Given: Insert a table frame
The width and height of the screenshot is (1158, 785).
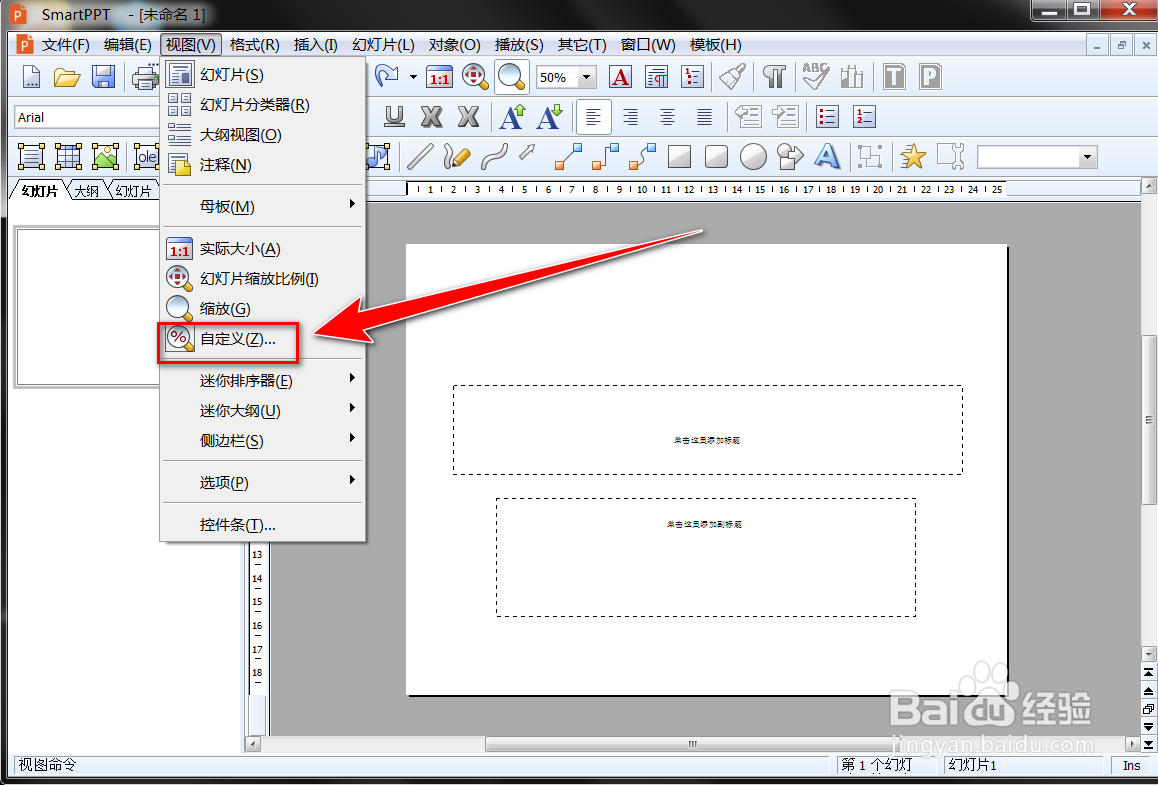Looking at the screenshot, I should (68, 157).
